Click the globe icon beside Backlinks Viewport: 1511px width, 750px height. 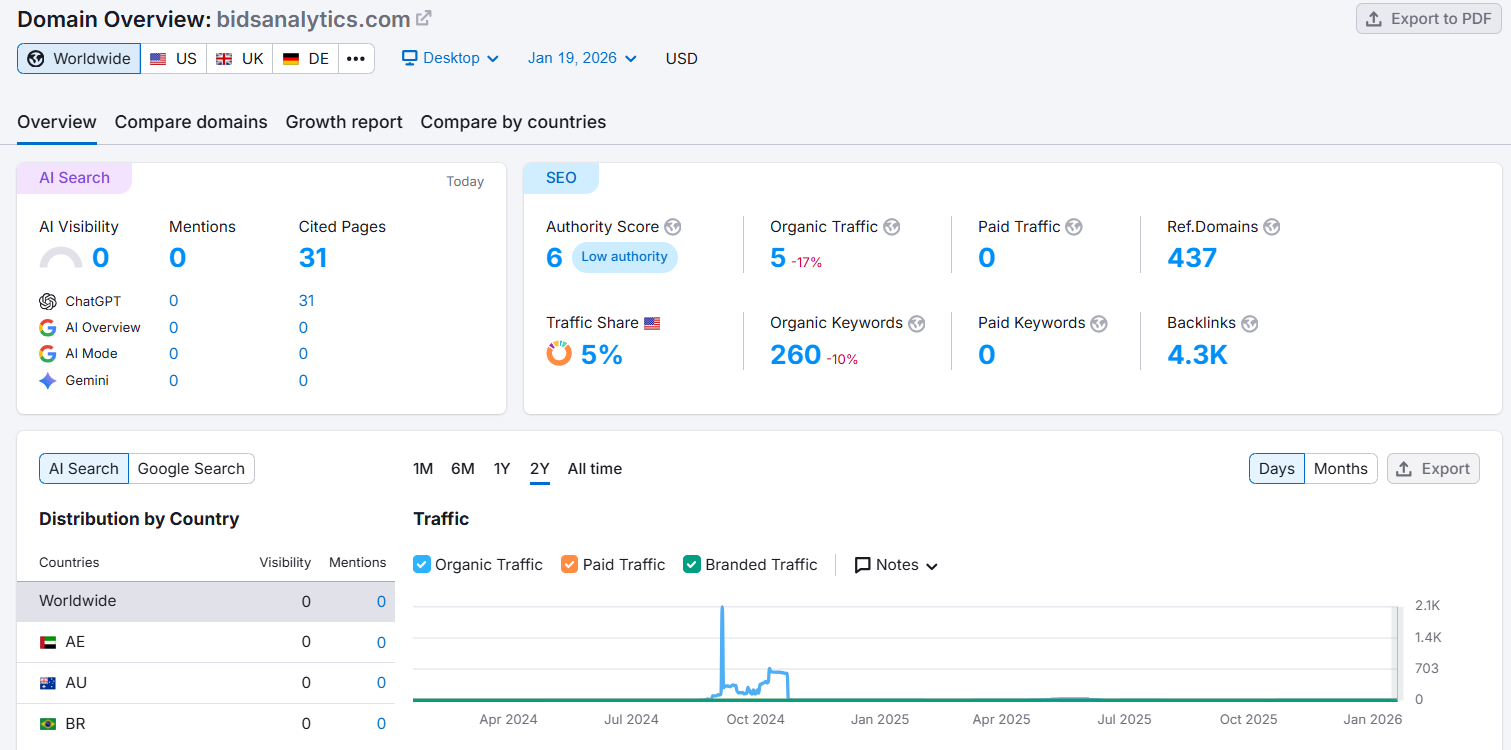pos(1250,323)
